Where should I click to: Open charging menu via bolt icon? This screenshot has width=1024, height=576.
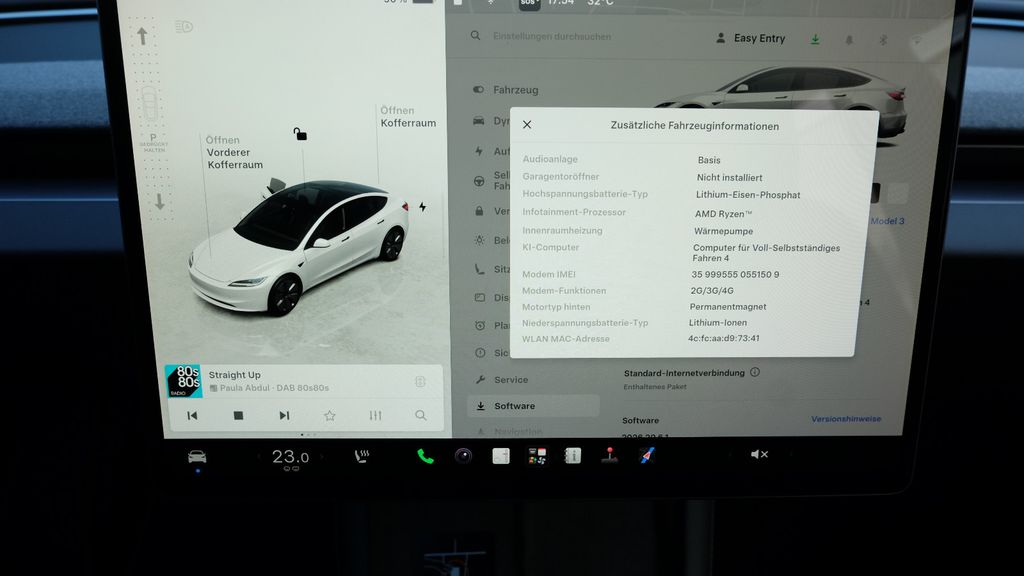point(479,151)
